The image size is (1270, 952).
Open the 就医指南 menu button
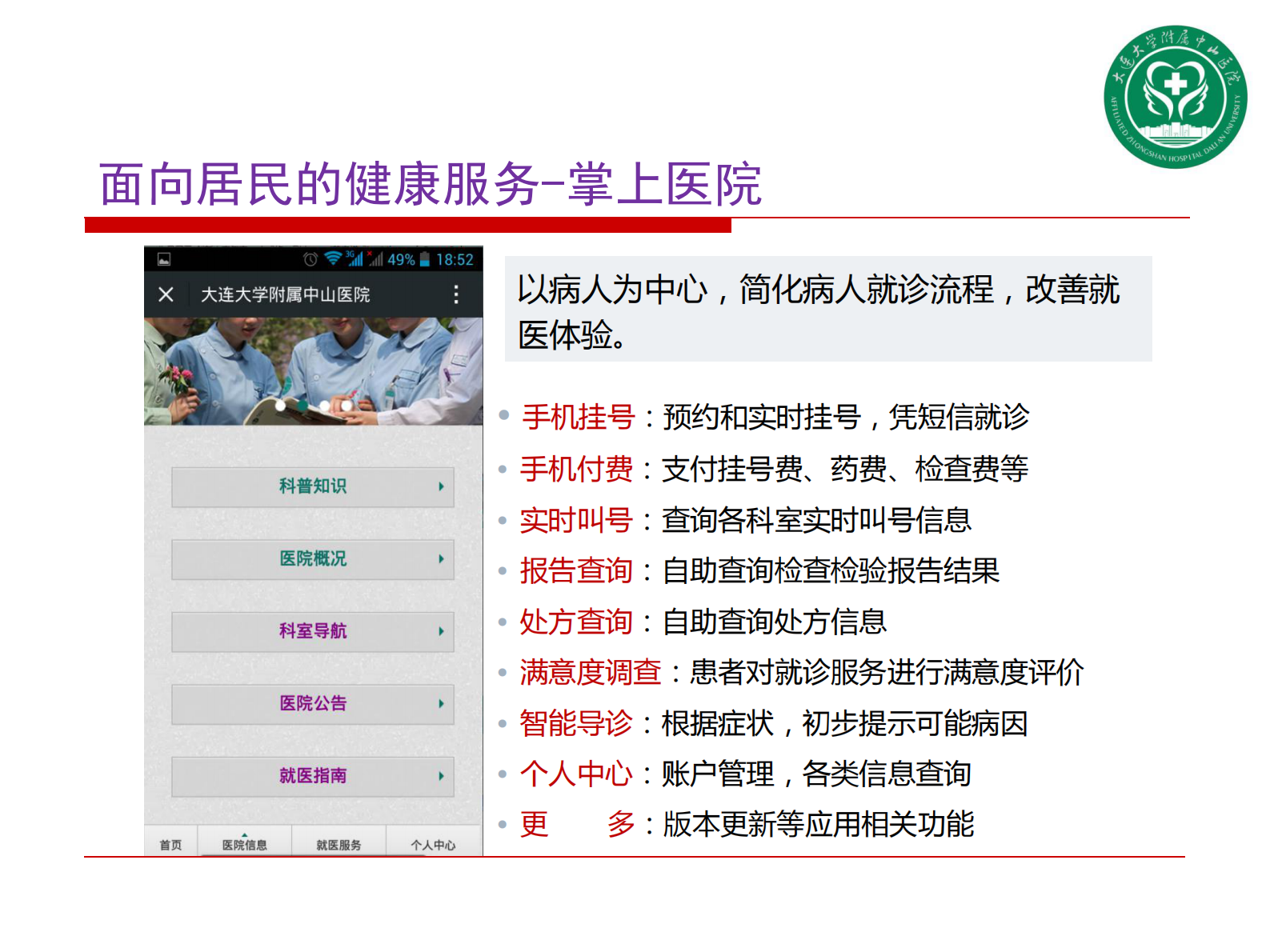pyautogui.click(x=313, y=776)
